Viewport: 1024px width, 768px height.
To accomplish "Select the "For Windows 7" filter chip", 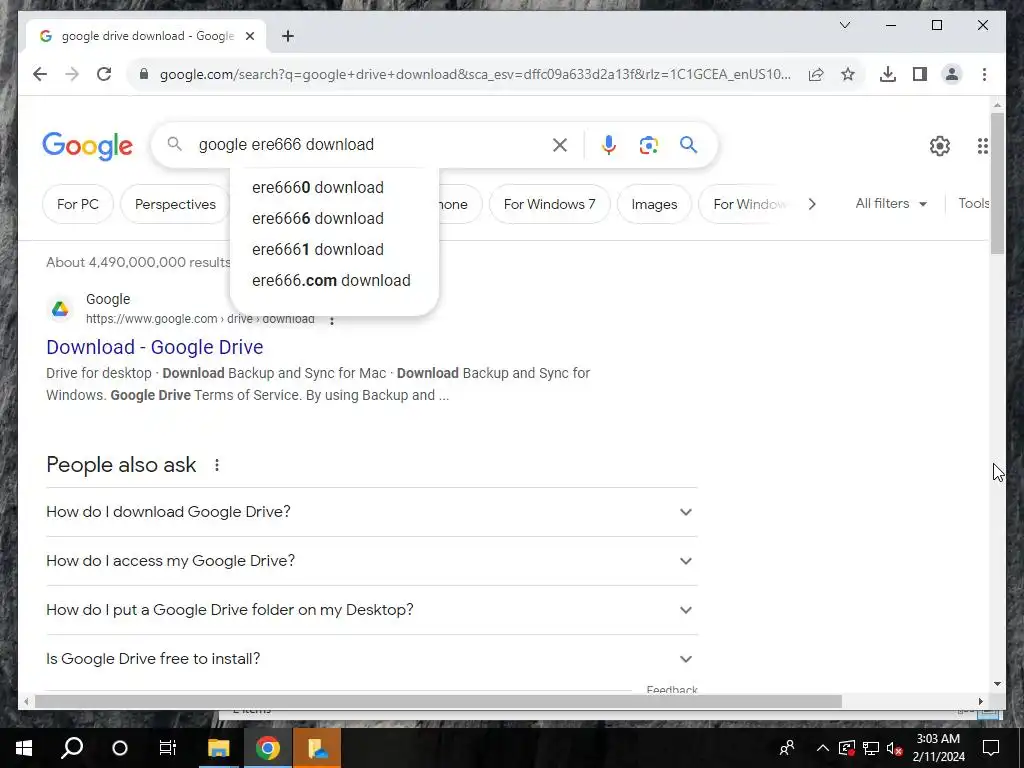I will (x=549, y=204).
